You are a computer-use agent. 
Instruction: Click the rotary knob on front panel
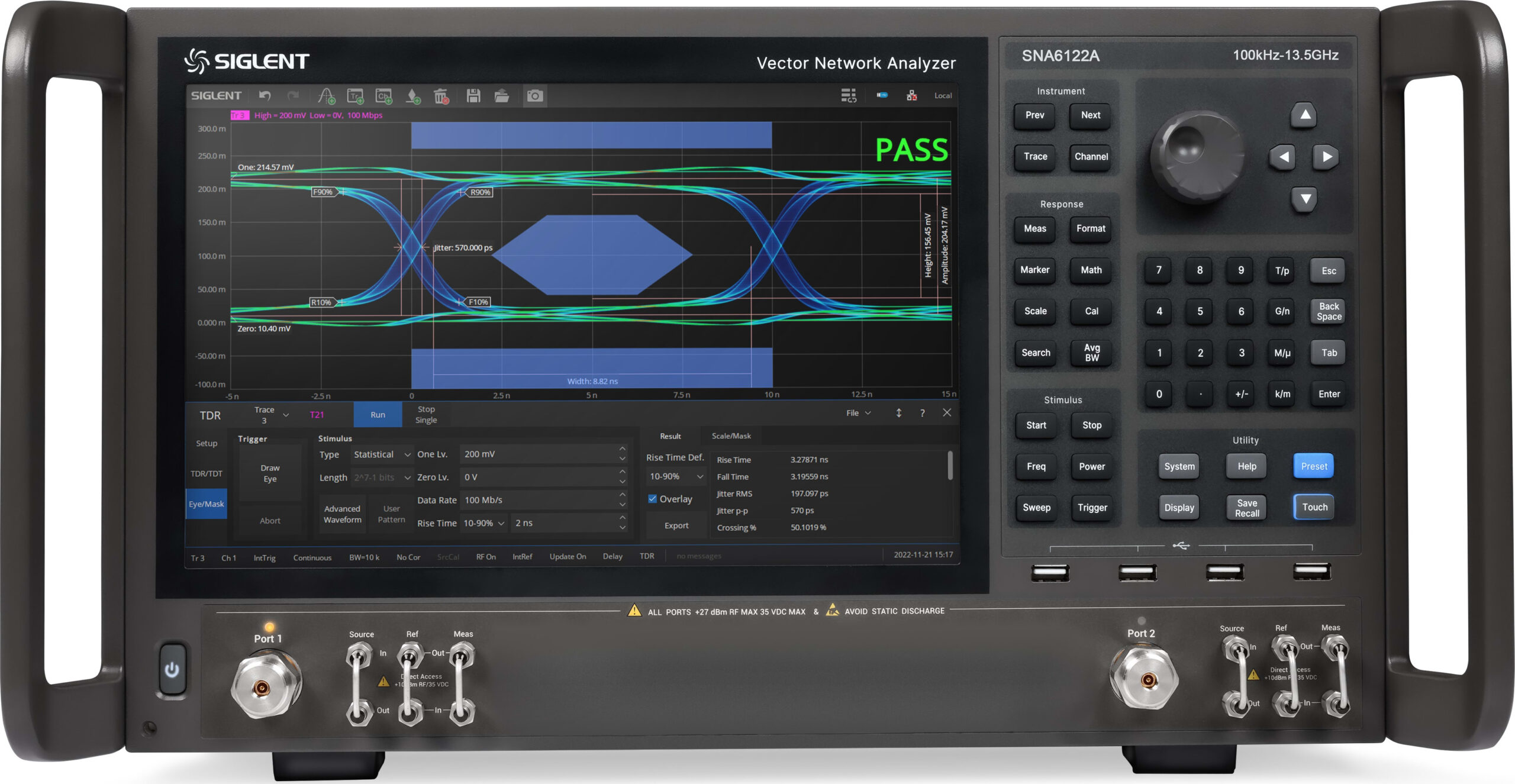(x=1197, y=157)
